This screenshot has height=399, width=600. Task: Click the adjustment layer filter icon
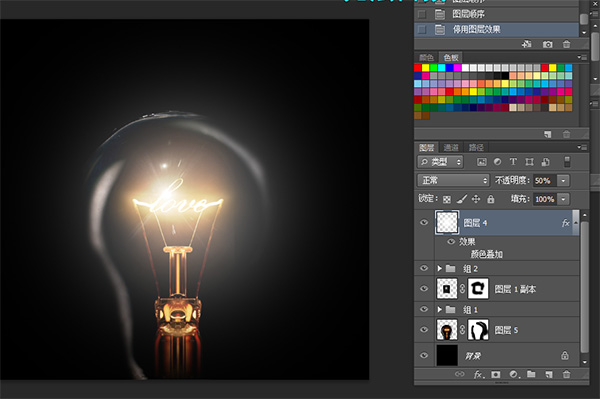(x=497, y=162)
